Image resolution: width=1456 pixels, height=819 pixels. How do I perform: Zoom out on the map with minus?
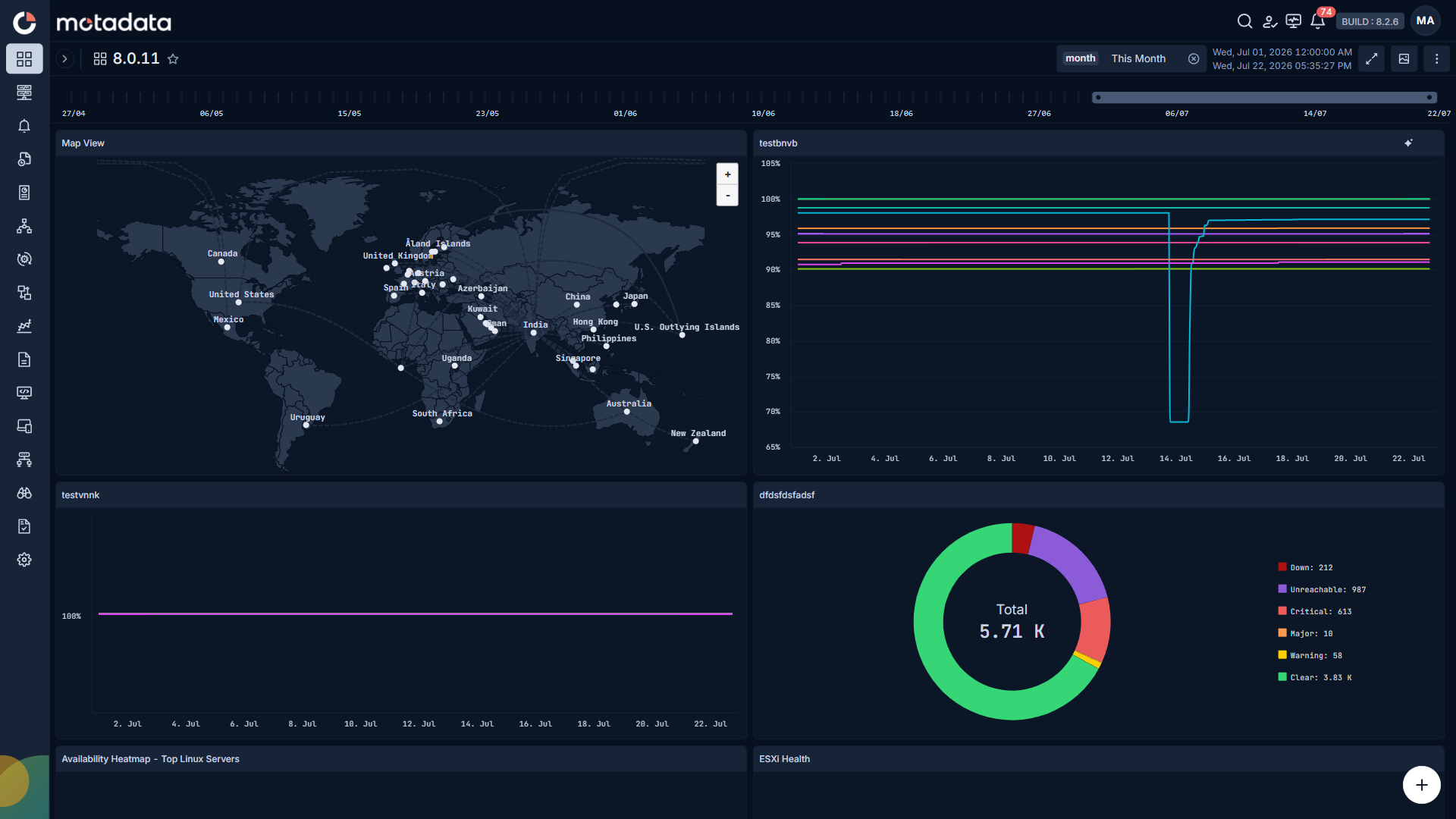click(x=727, y=196)
